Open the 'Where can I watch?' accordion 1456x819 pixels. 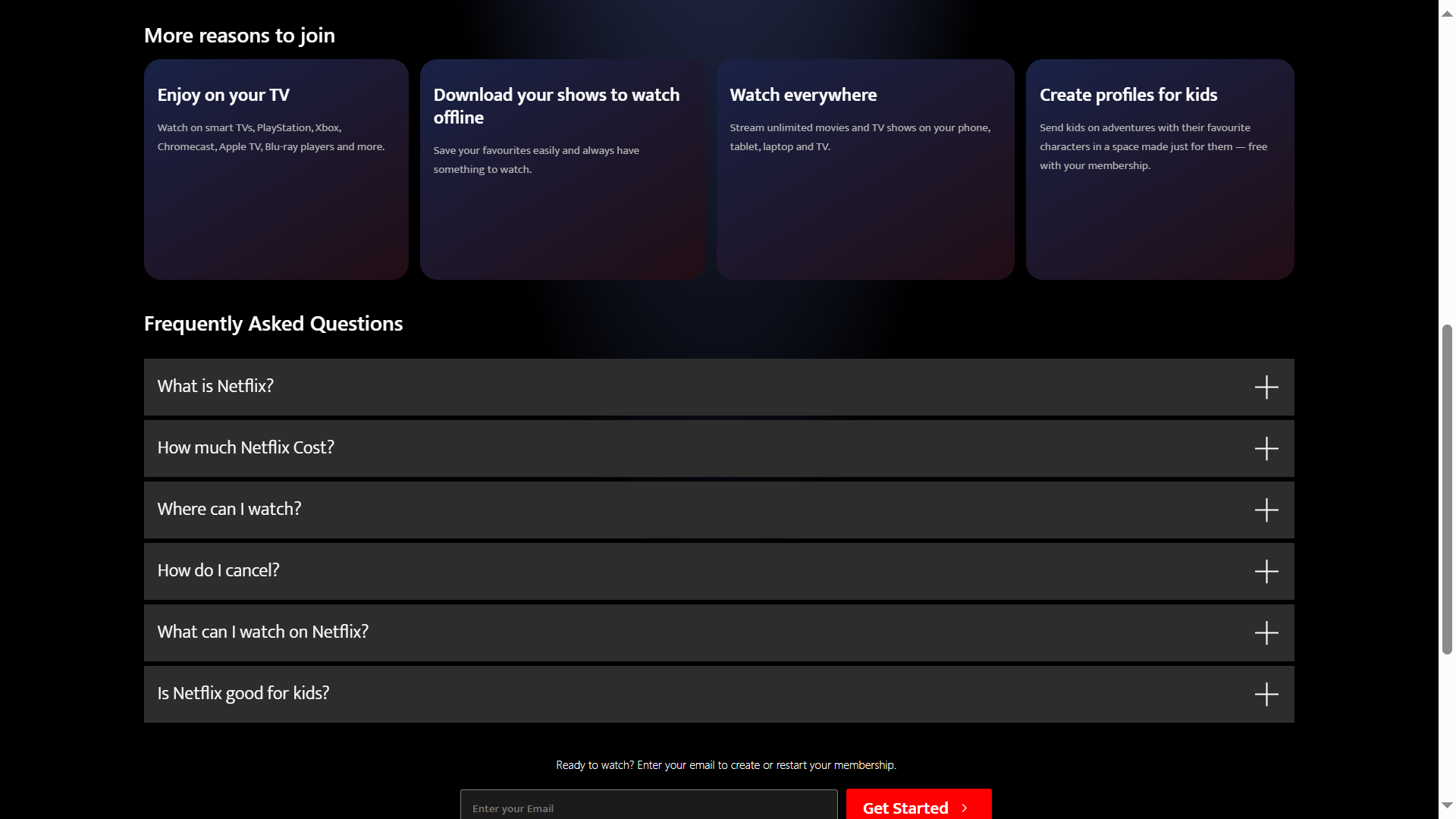pyautogui.click(x=229, y=509)
